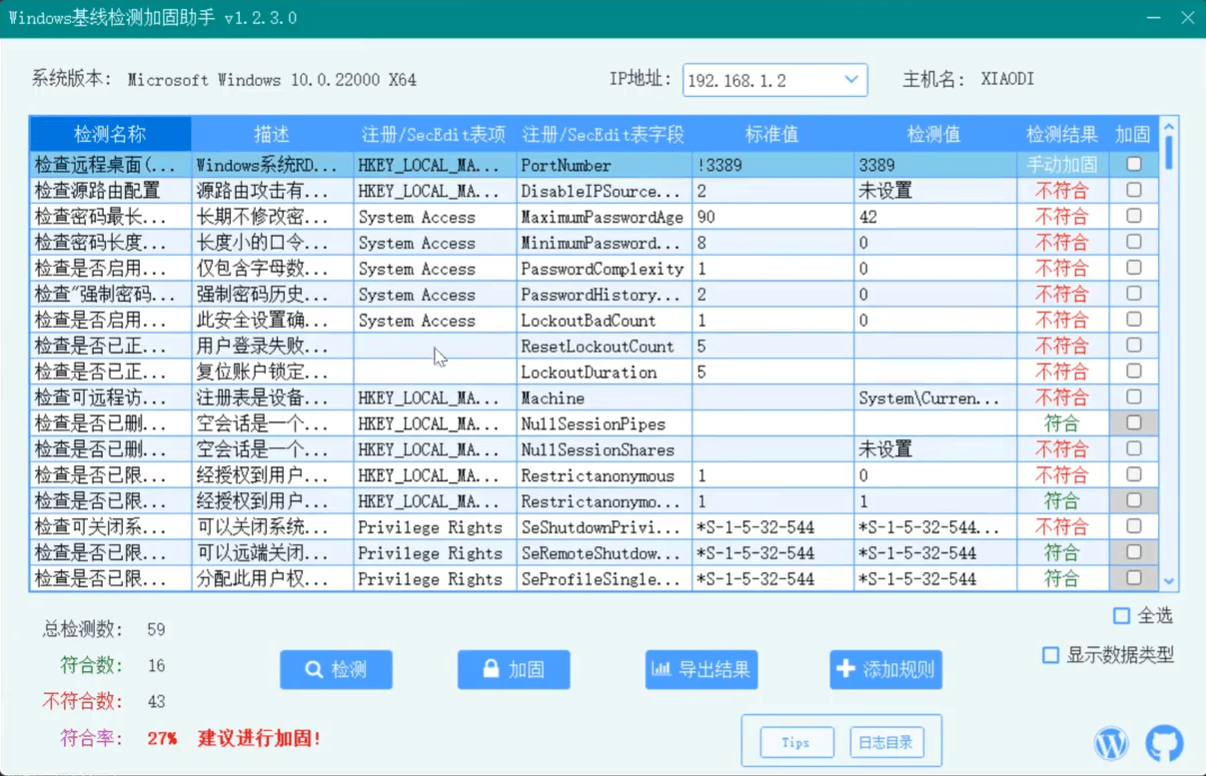
Task: Check the LockoutBadCount row checkbox
Action: coord(1134,320)
